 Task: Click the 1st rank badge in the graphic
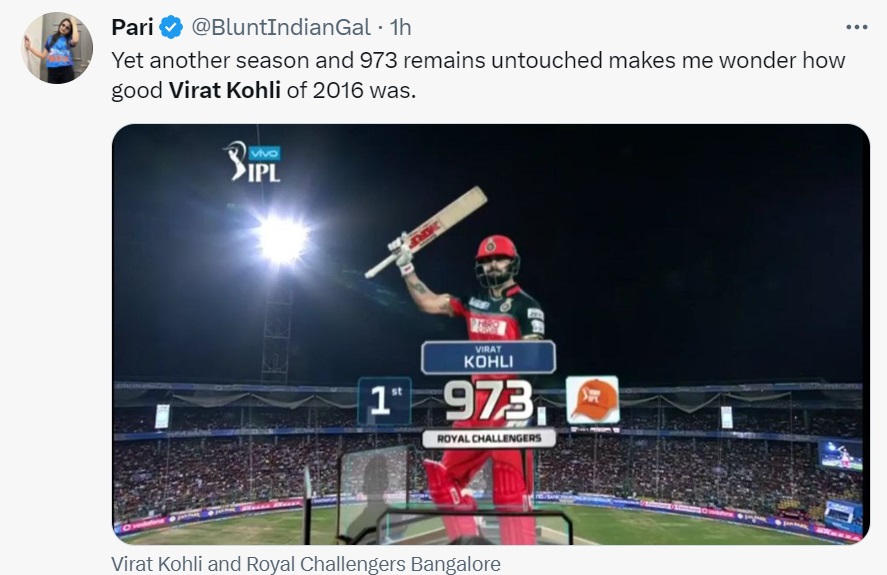click(x=384, y=401)
